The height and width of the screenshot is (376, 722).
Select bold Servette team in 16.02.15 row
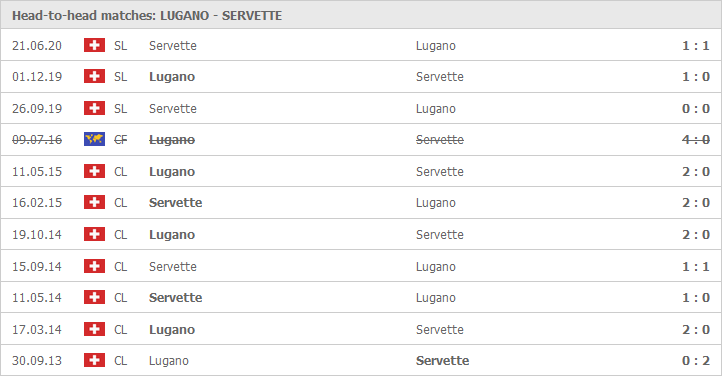tap(175, 202)
